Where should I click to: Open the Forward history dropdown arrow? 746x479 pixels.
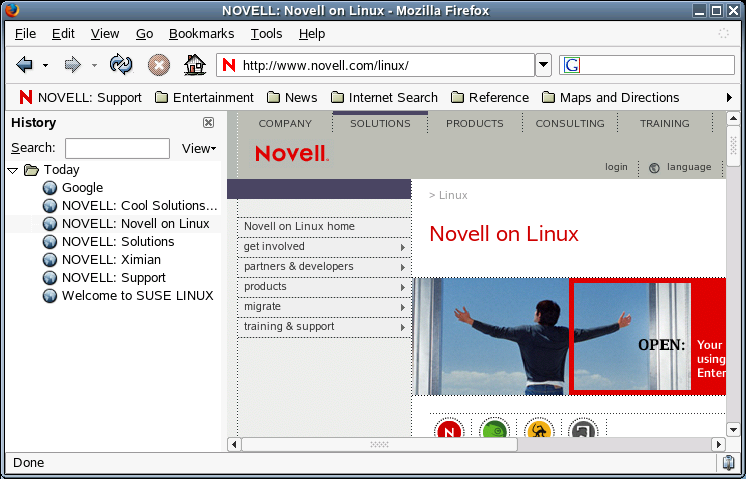[x=94, y=65]
